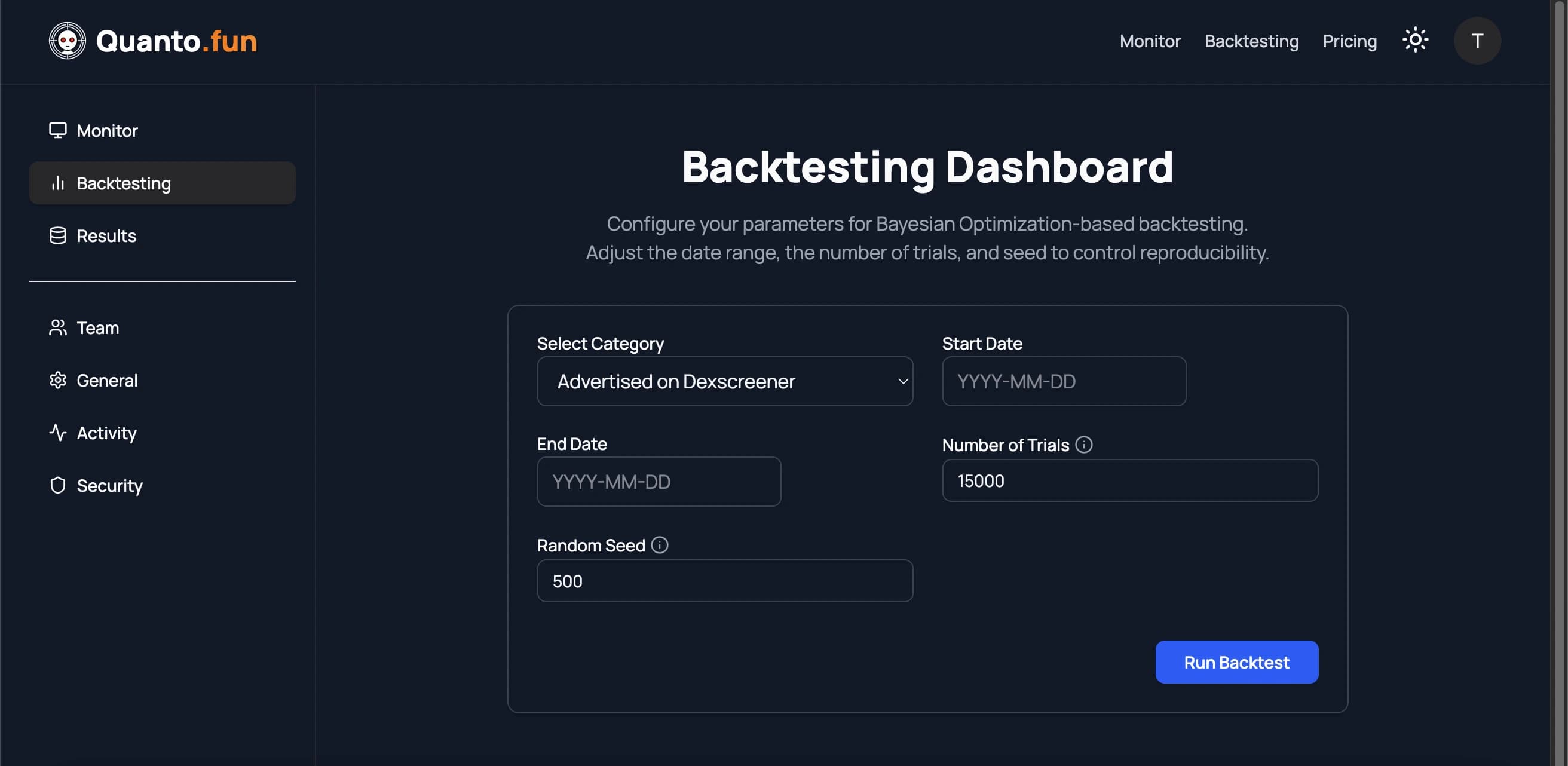
Task: Toggle the light/dark mode sun icon
Action: point(1415,40)
